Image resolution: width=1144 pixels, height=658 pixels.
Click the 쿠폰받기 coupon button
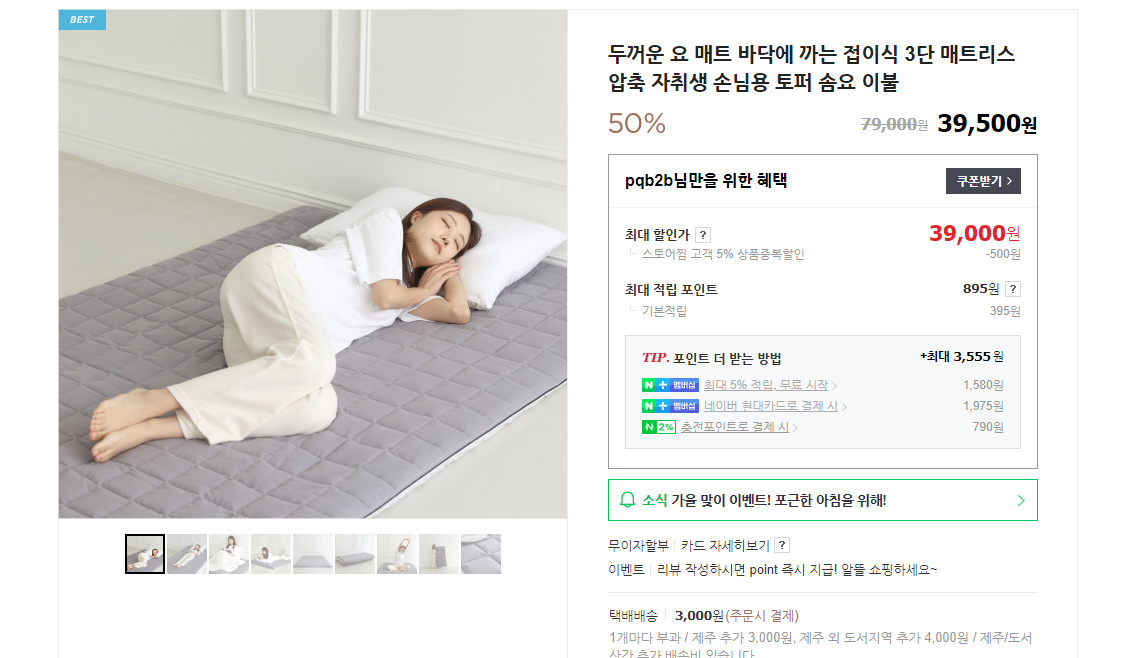[983, 181]
